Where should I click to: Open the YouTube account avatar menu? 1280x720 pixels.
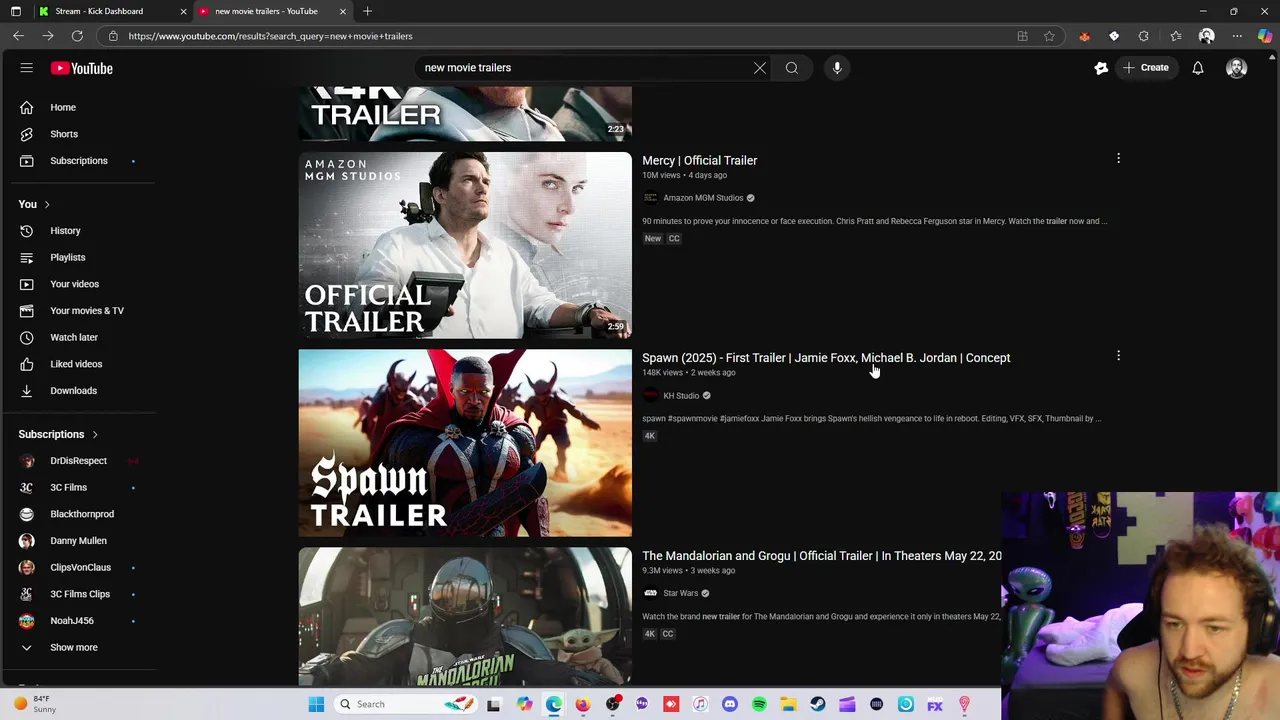pos(1237,68)
